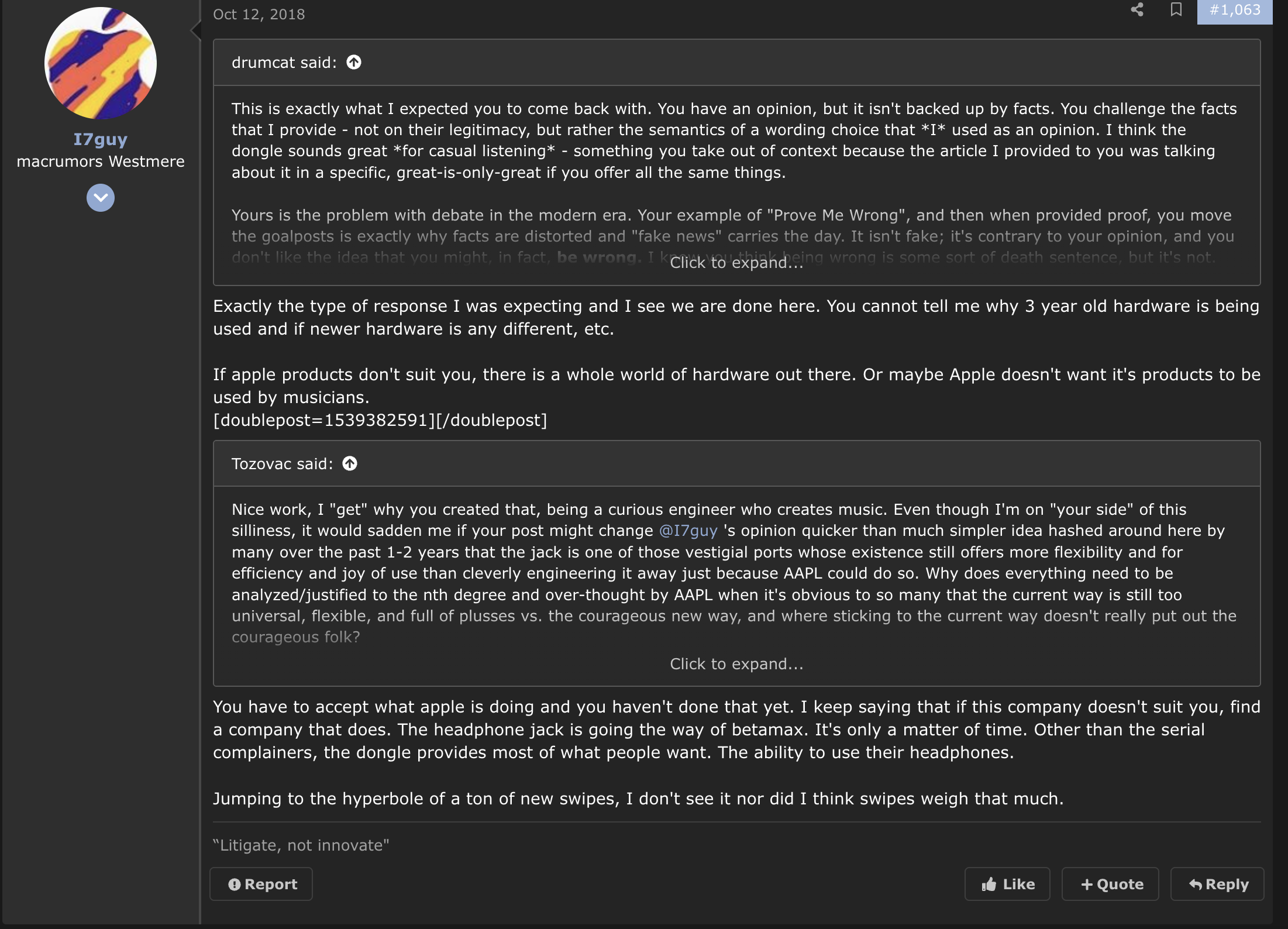This screenshot has width=1288, height=929.
Task: Open the I7guy username profile link
Action: (101, 139)
